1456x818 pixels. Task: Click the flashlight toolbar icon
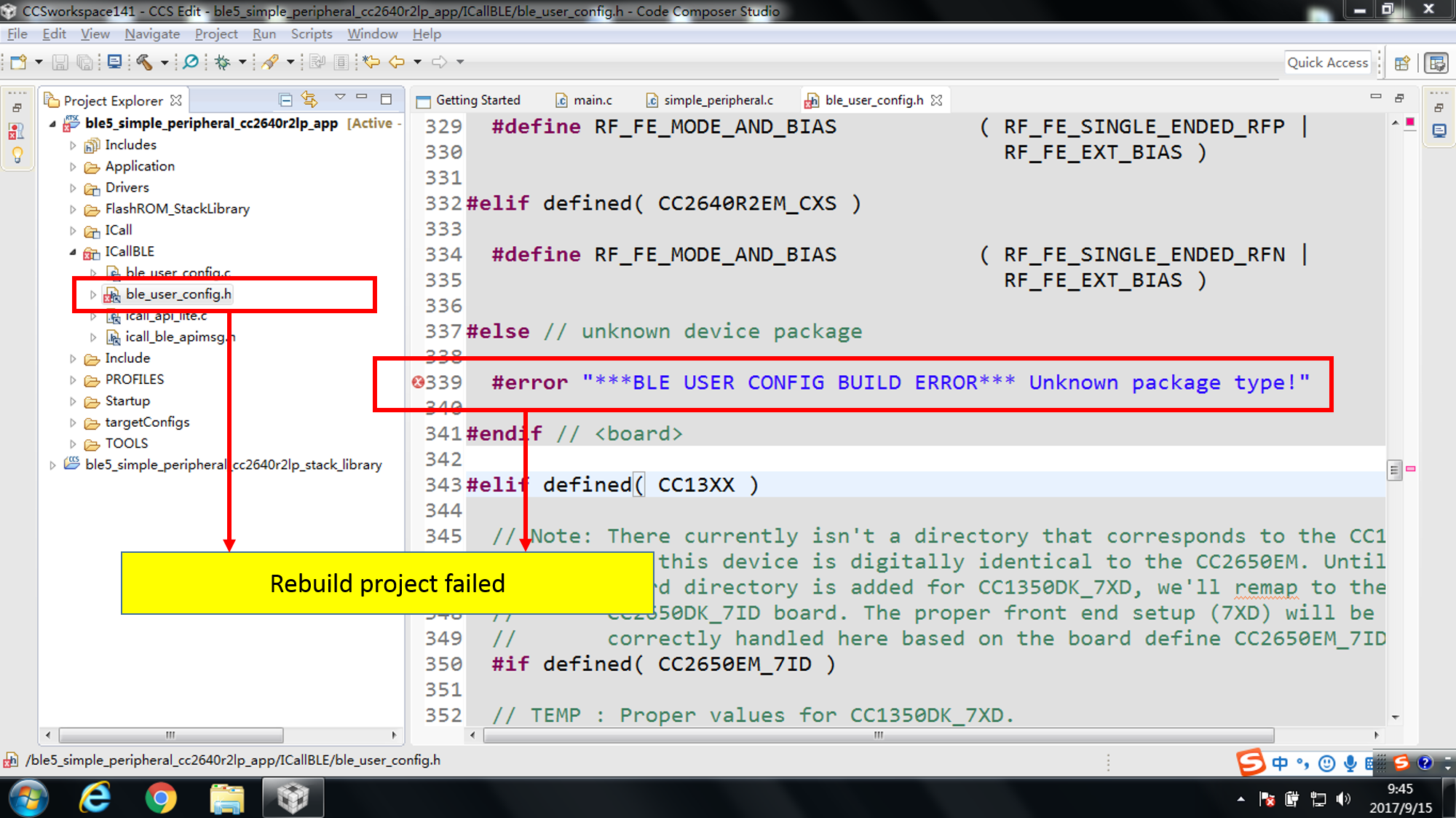(270, 63)
